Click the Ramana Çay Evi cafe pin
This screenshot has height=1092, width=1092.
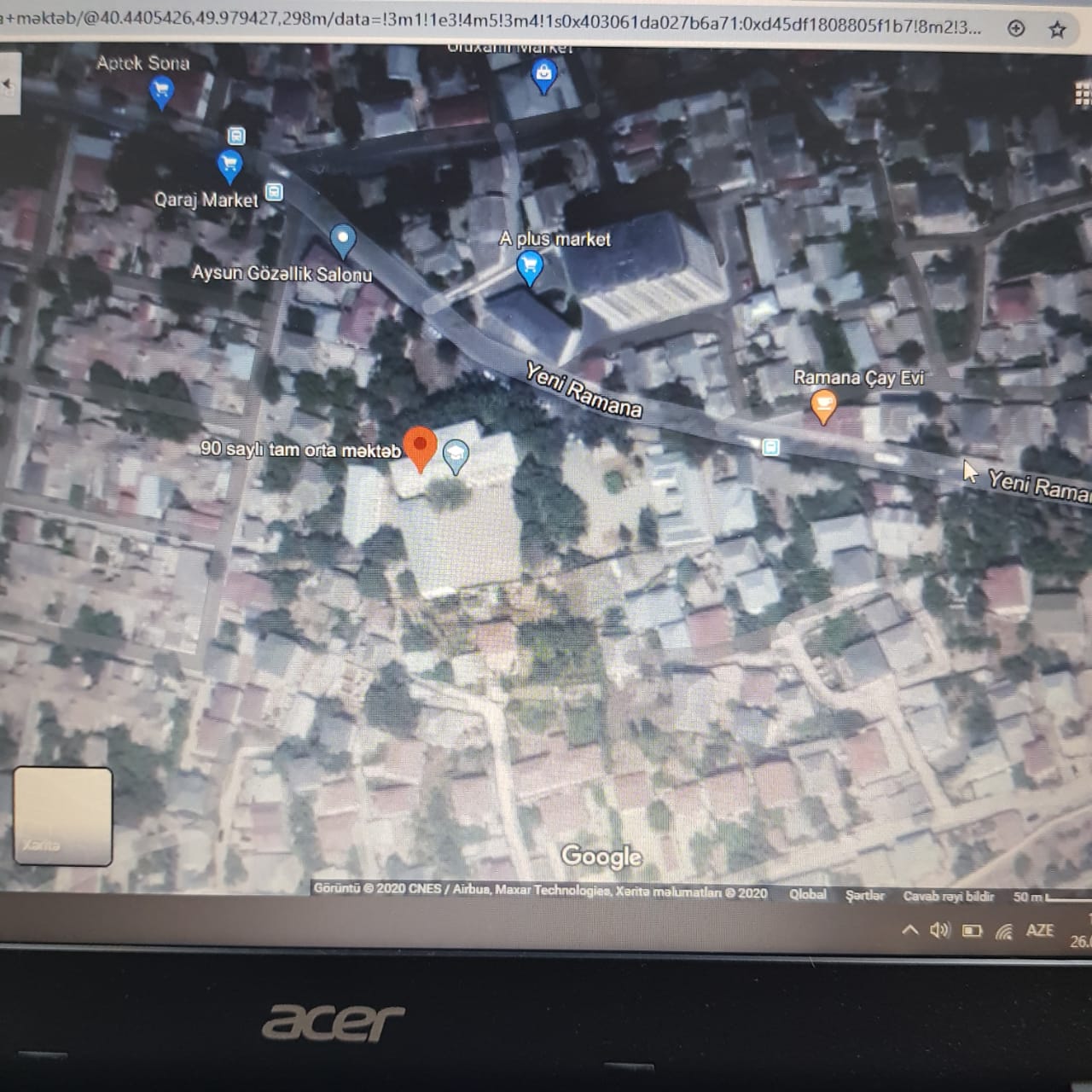point(823,404)
